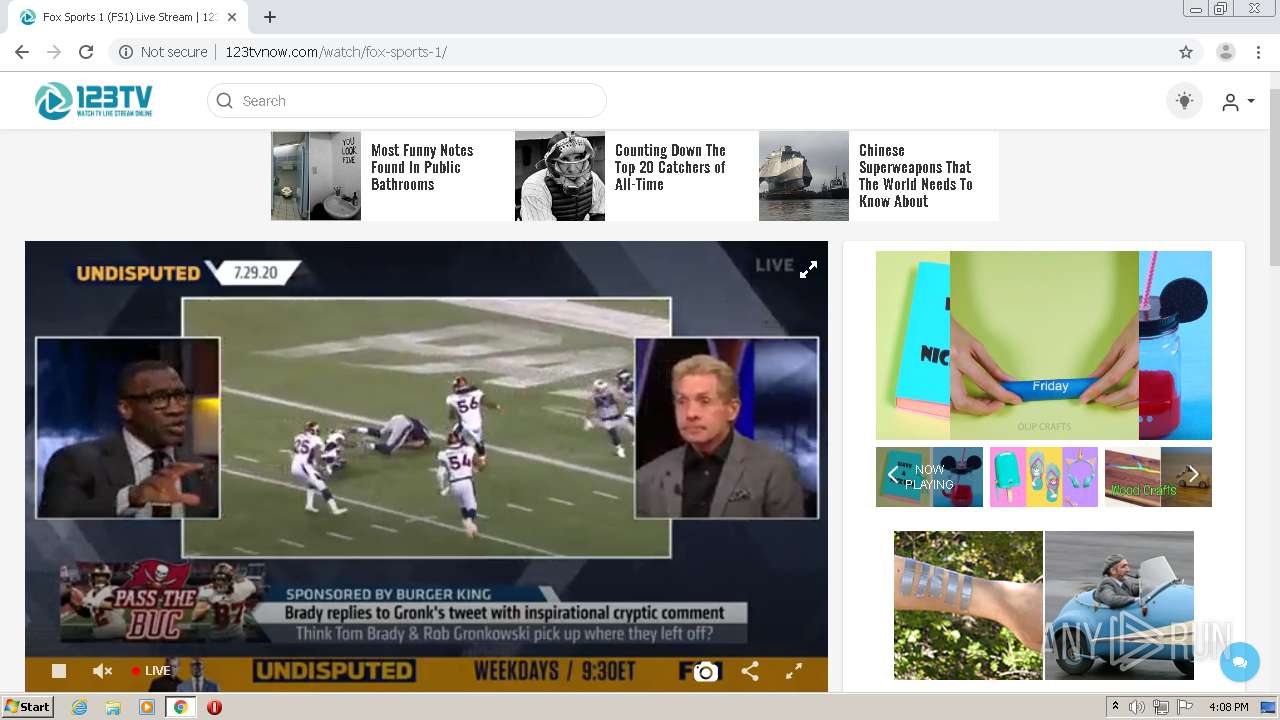1280x720 pixels.
Task: Open the silver arm bracelet ad image
Action: point(968,606)
